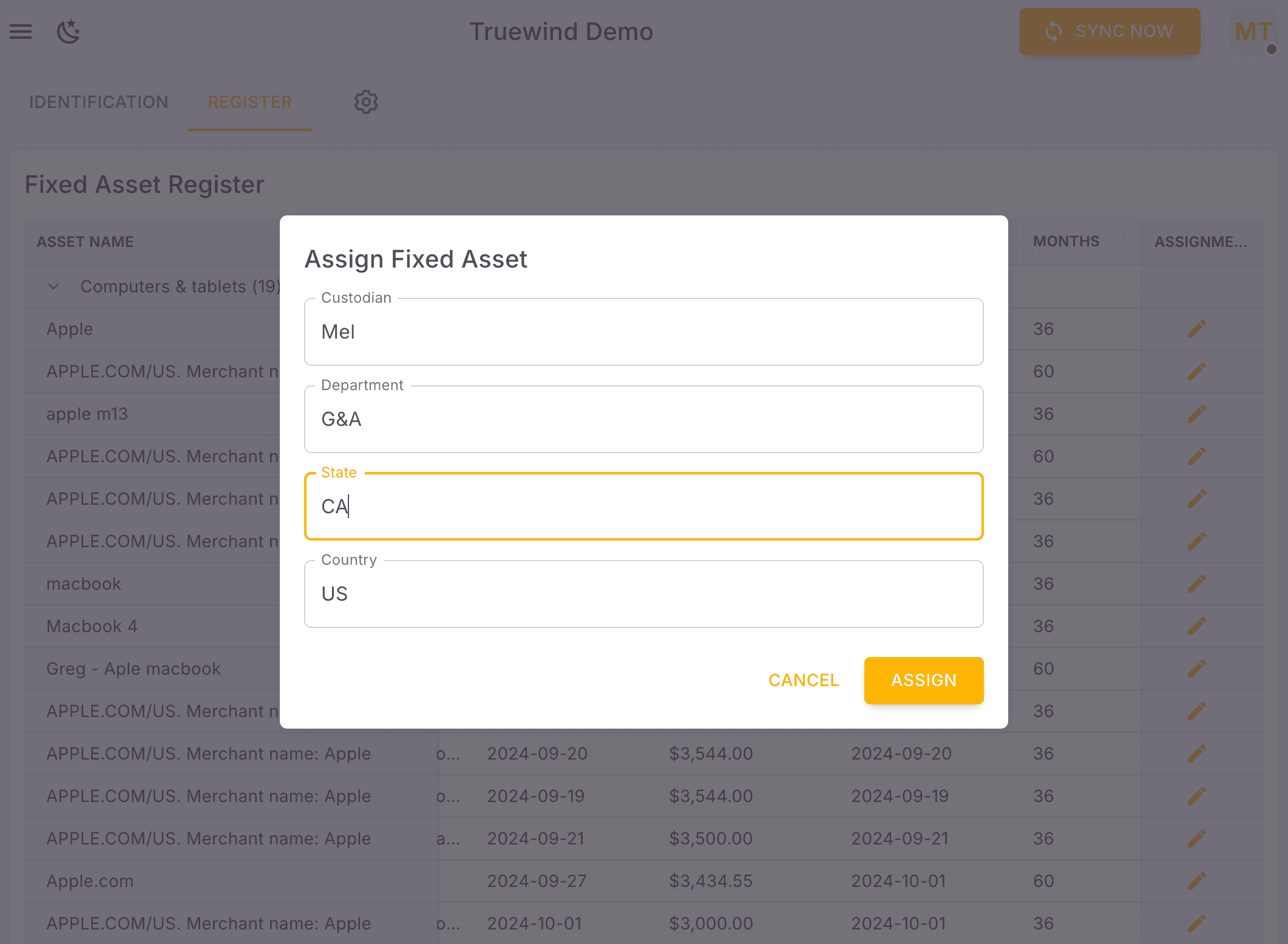This screenshot has width=1288, height=944.
Task: Open the register settings gear
Action: coord(366,102)
